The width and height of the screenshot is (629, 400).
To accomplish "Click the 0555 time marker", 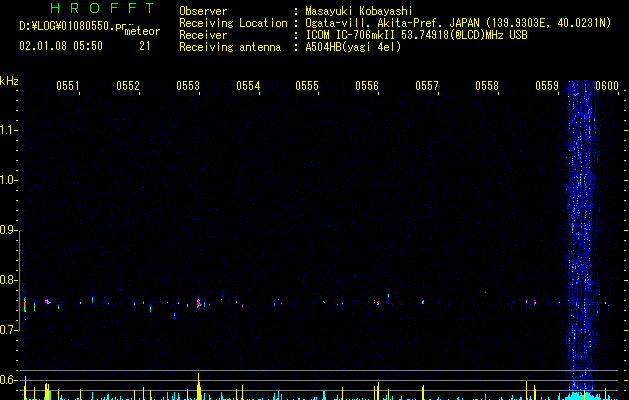I will point(307,86).
